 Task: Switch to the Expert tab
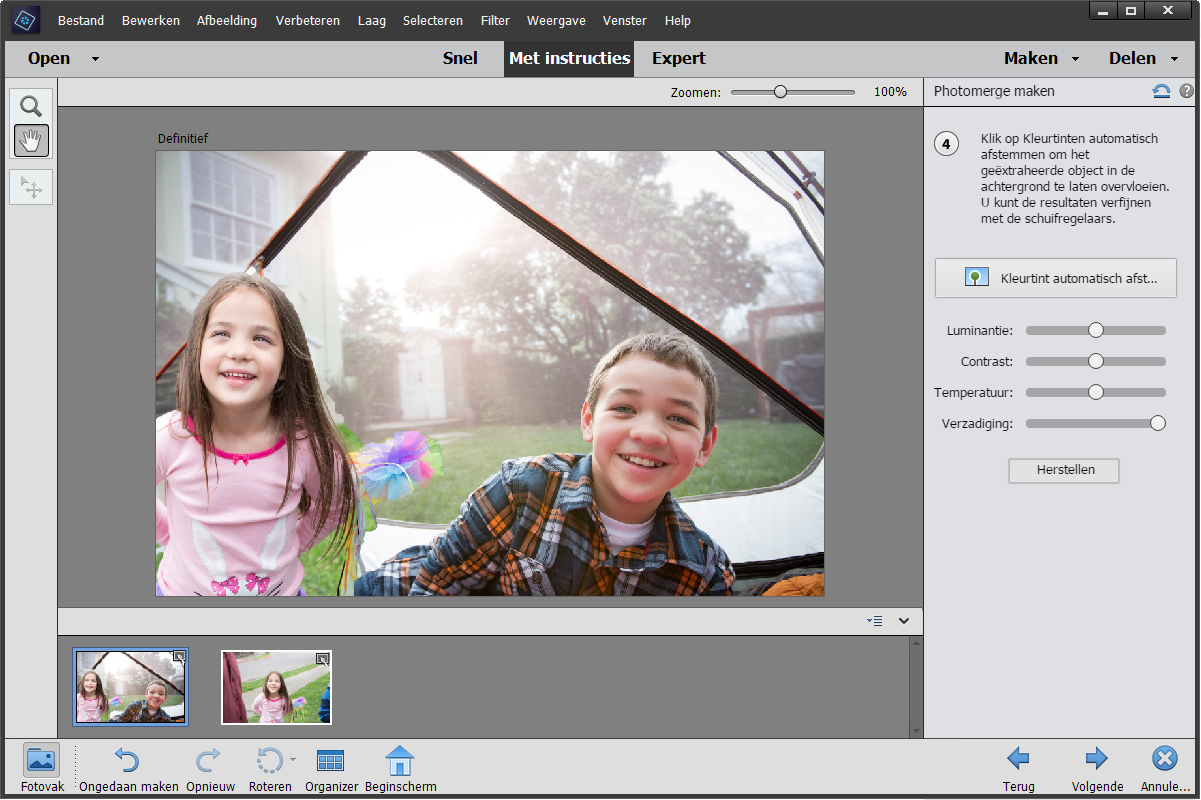[x=678, y=58]
